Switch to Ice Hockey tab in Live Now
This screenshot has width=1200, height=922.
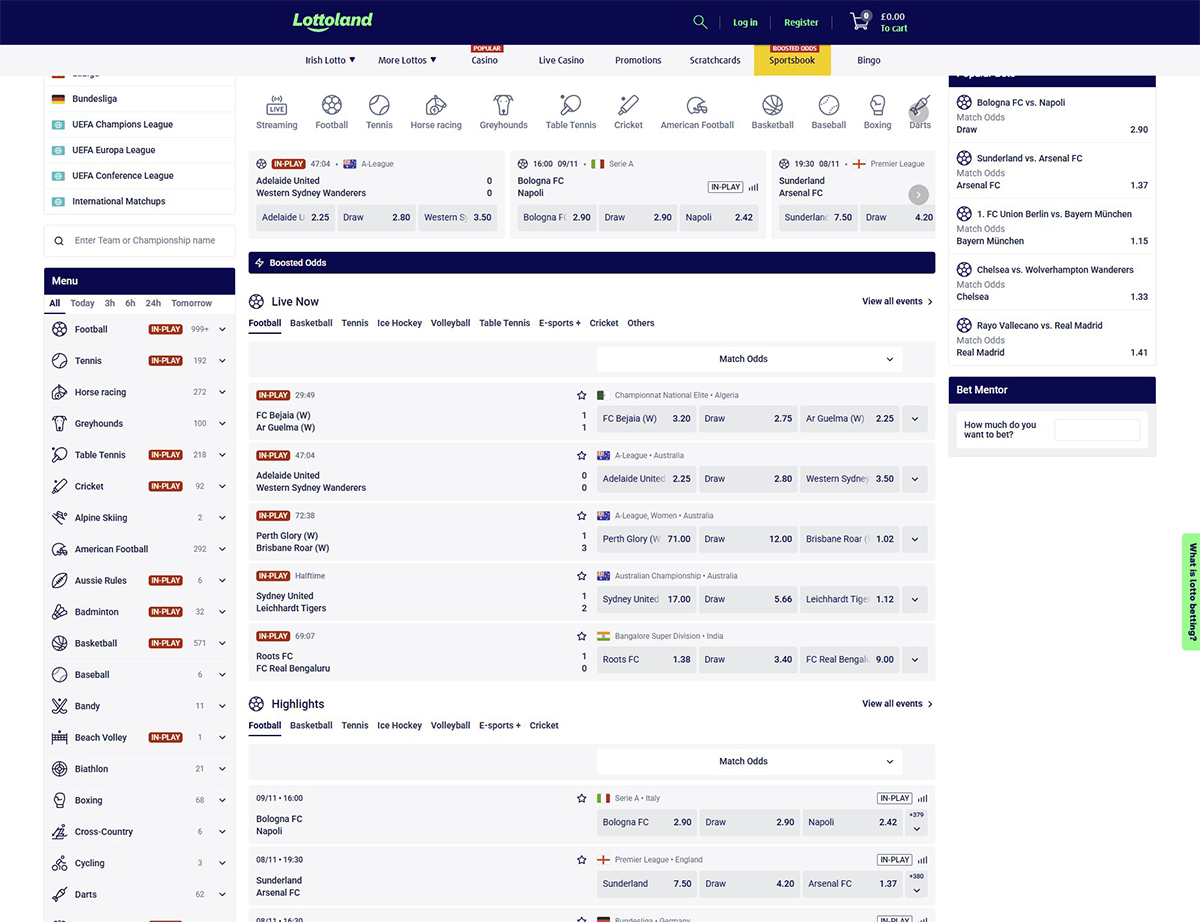pyautogui.click(x=399, y=323)
